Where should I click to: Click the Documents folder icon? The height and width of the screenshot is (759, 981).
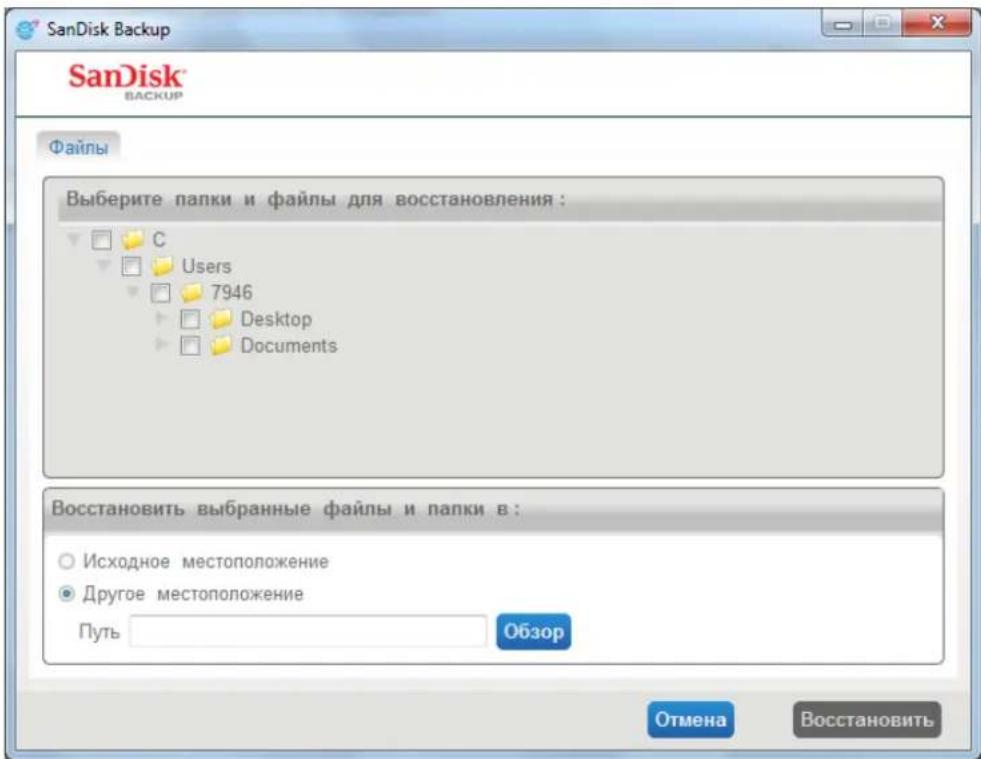[221, 345]
